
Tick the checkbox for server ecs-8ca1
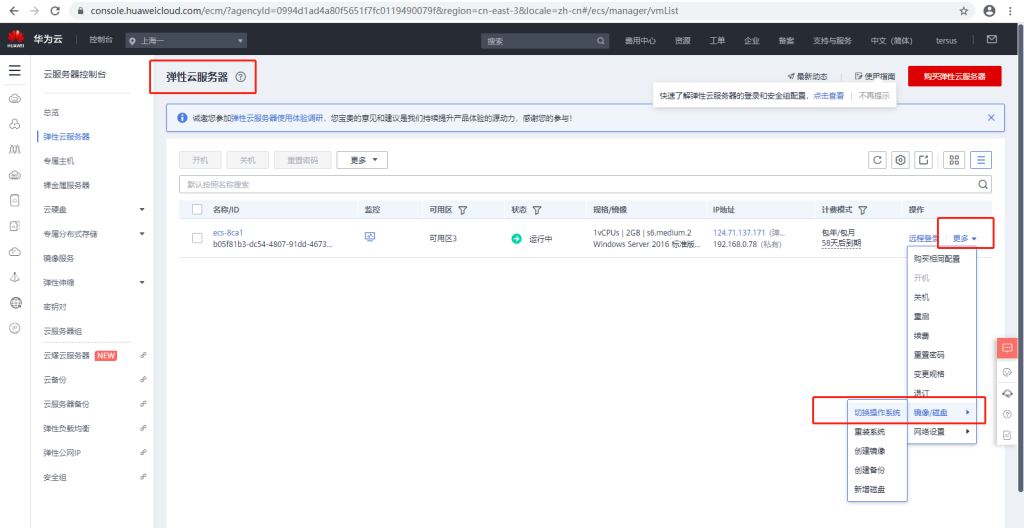[197, 239]
